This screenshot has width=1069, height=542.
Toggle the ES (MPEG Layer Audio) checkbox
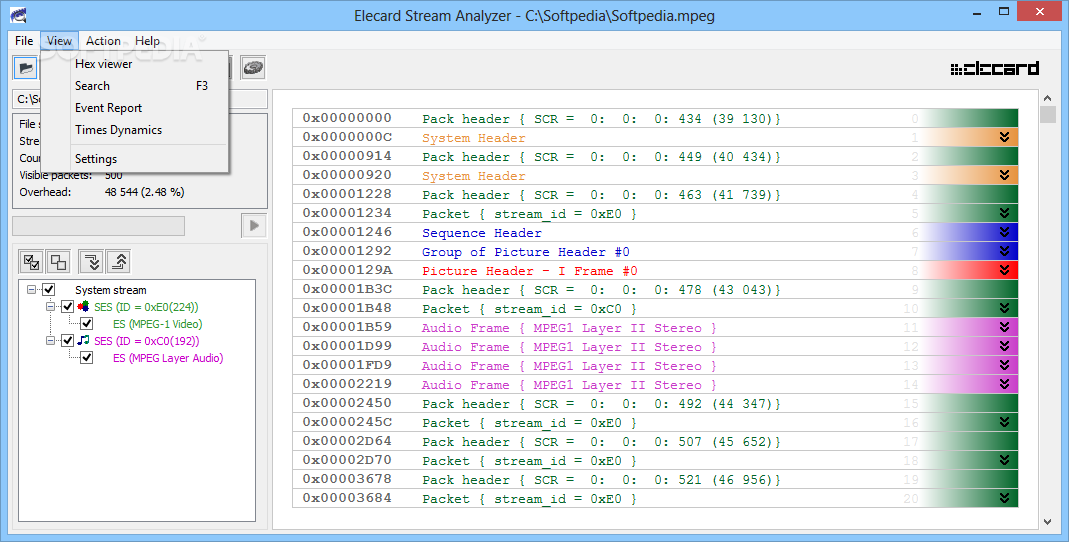click(87, 357)
